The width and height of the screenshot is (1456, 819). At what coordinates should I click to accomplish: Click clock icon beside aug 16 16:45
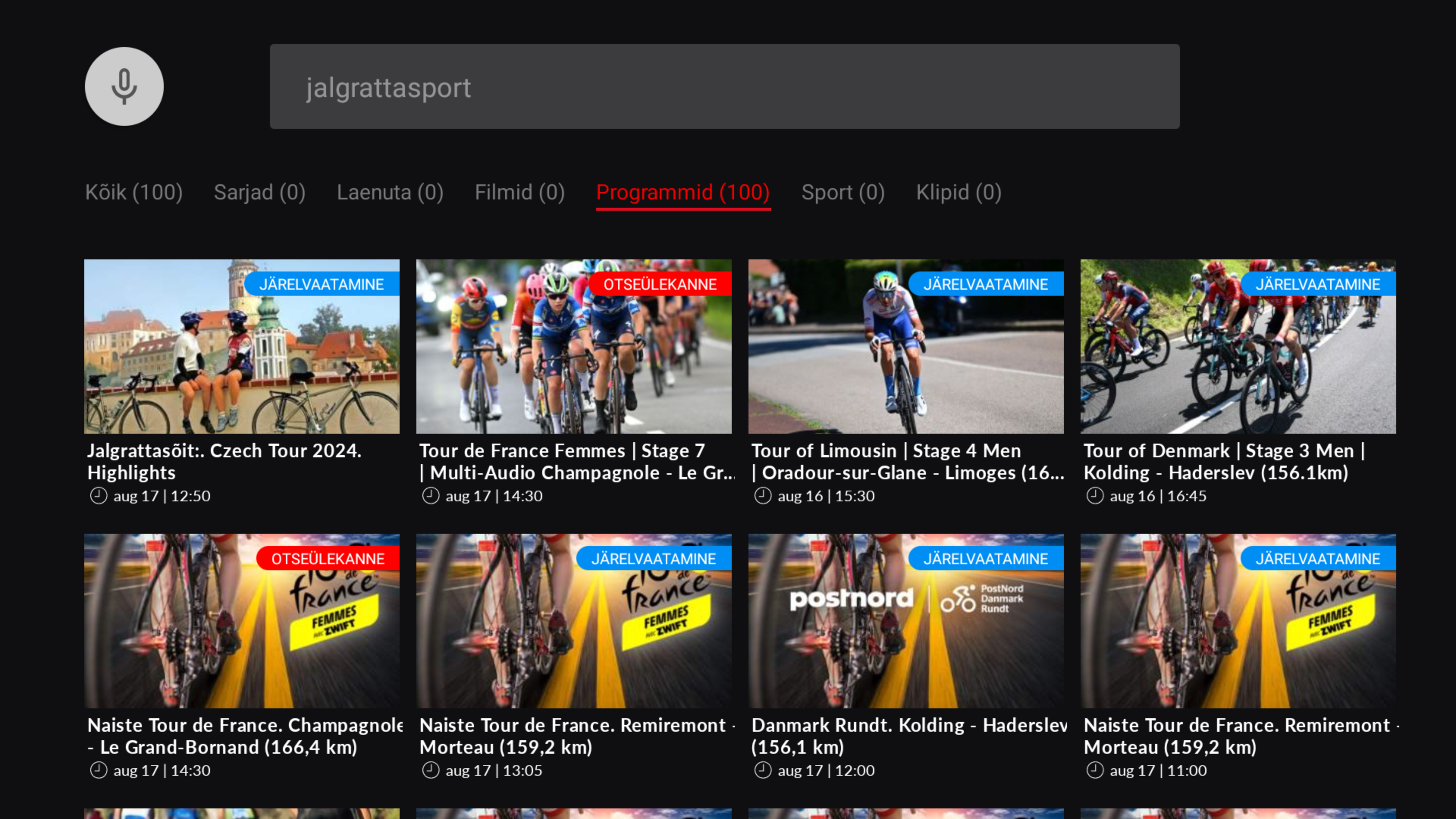tap(1095, 496)
